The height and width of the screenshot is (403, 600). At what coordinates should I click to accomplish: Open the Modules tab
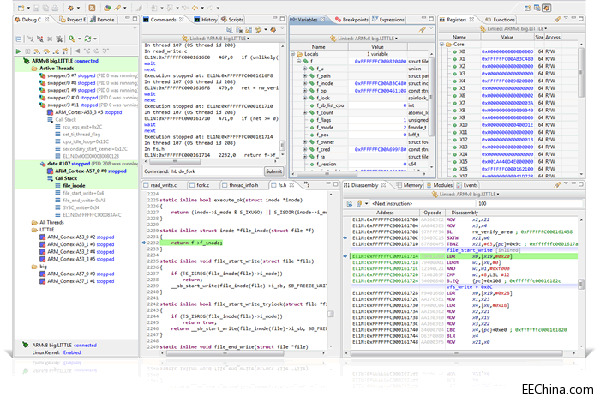pyautogui.click(x=440, y=185)
